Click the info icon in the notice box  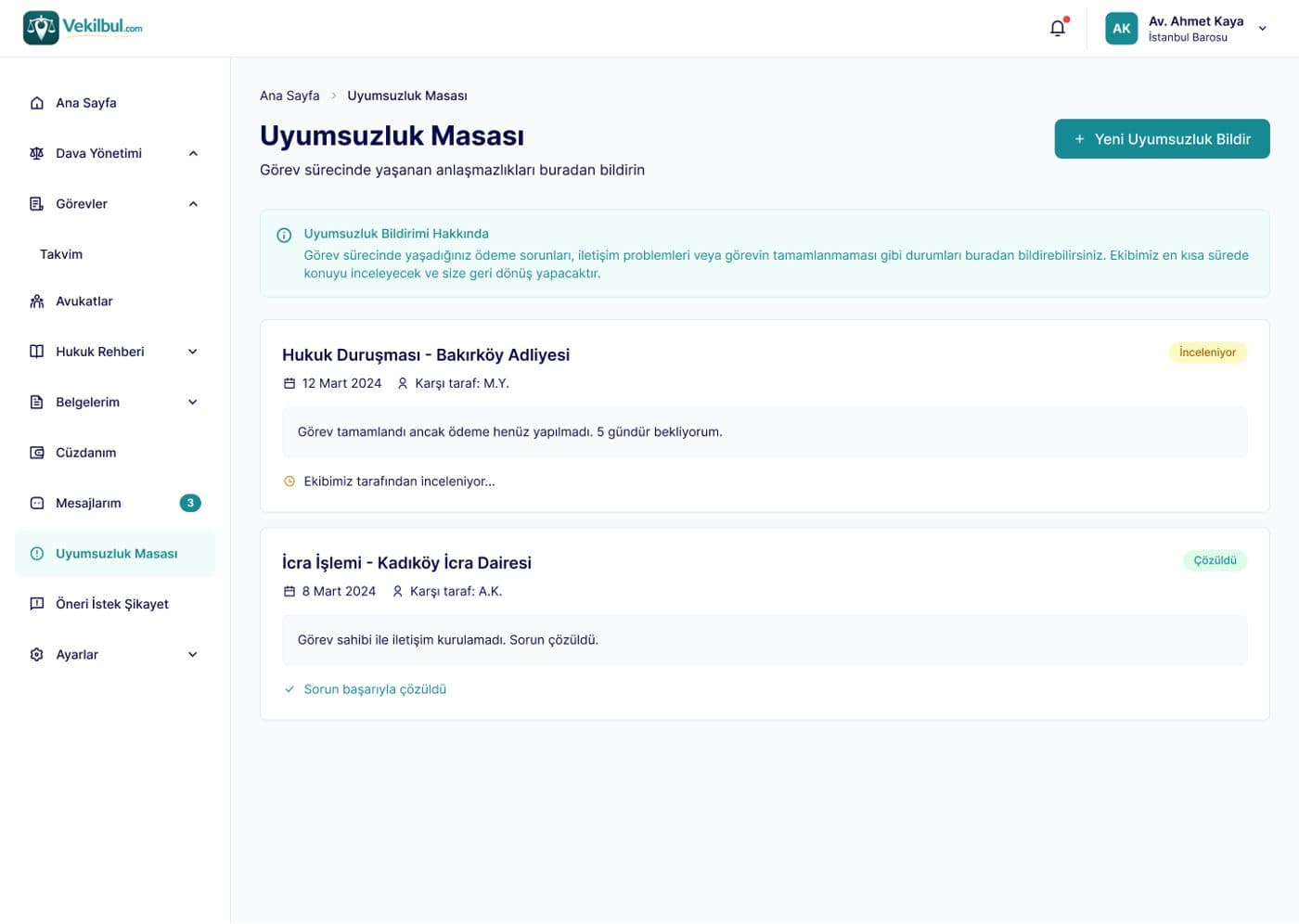(284, 236)
